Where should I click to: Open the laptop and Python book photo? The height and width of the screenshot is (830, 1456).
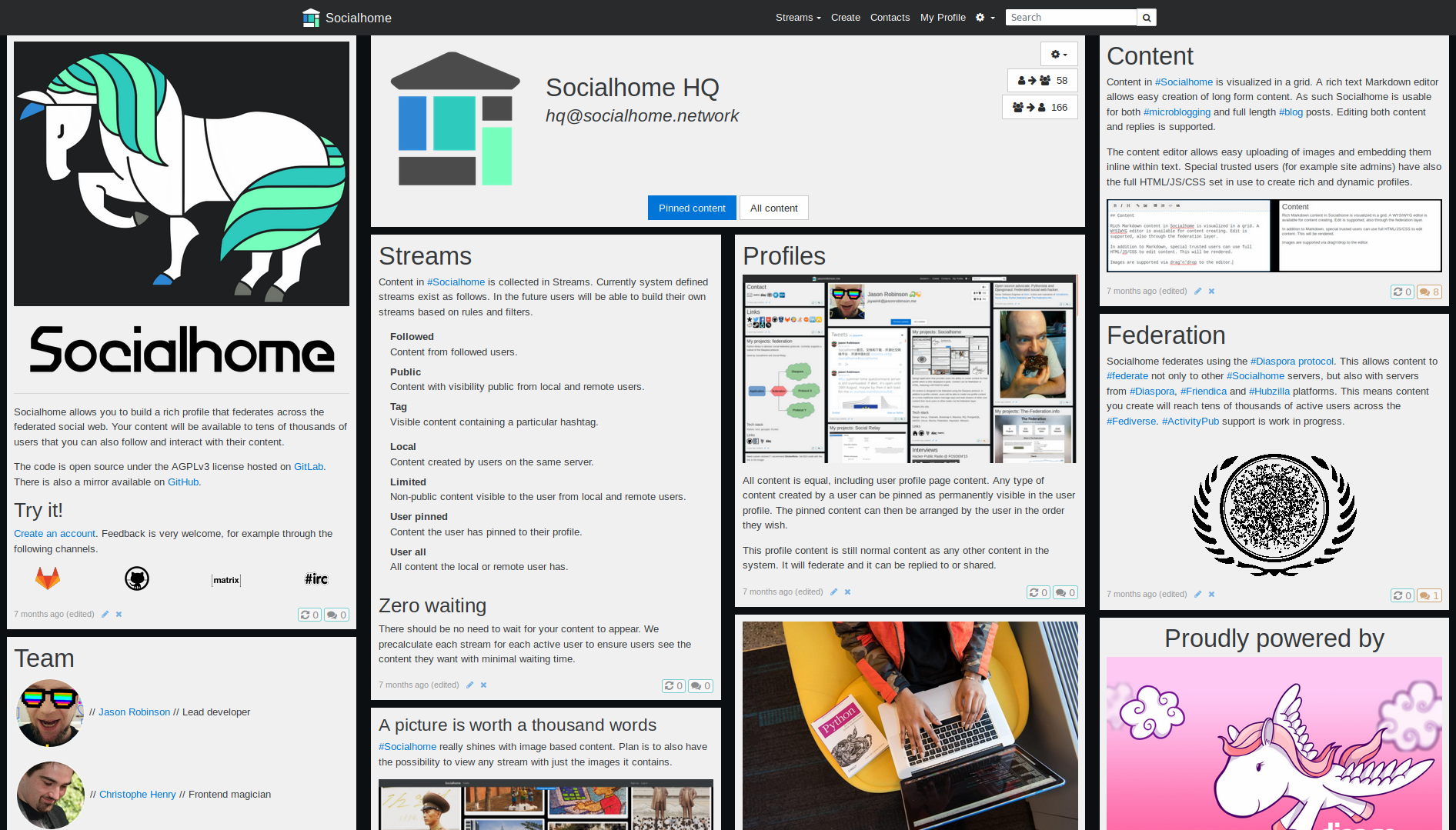pos(910,726)
